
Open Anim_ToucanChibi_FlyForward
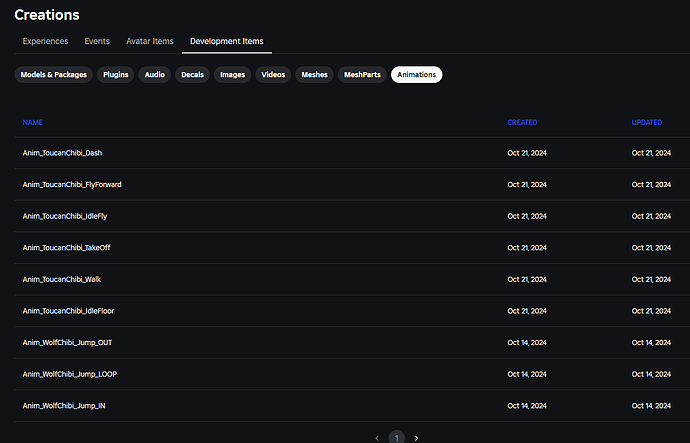[72, 184]
